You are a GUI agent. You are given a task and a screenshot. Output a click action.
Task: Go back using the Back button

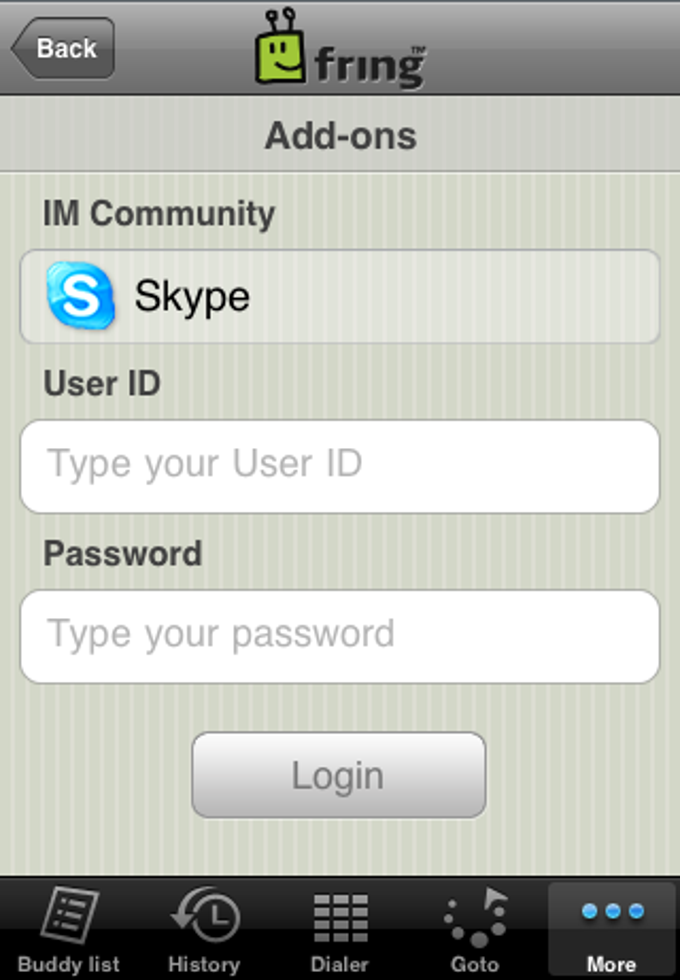pos(62,48)
